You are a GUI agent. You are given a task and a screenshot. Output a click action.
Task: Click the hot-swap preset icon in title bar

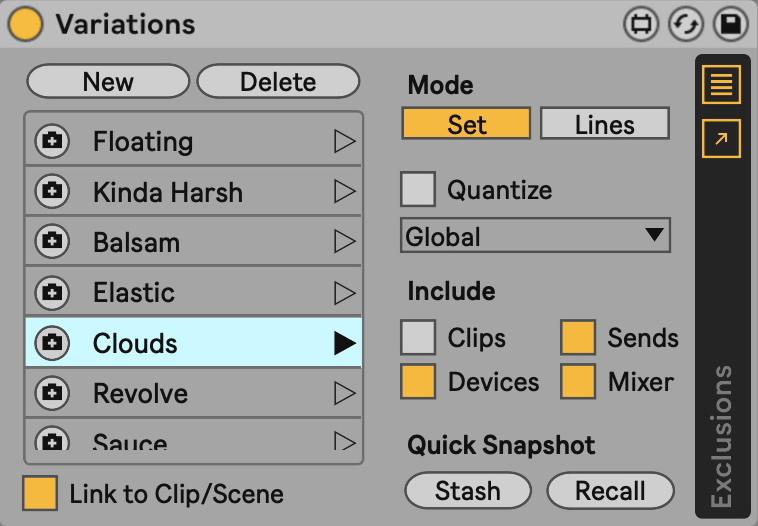coord(685,24)
